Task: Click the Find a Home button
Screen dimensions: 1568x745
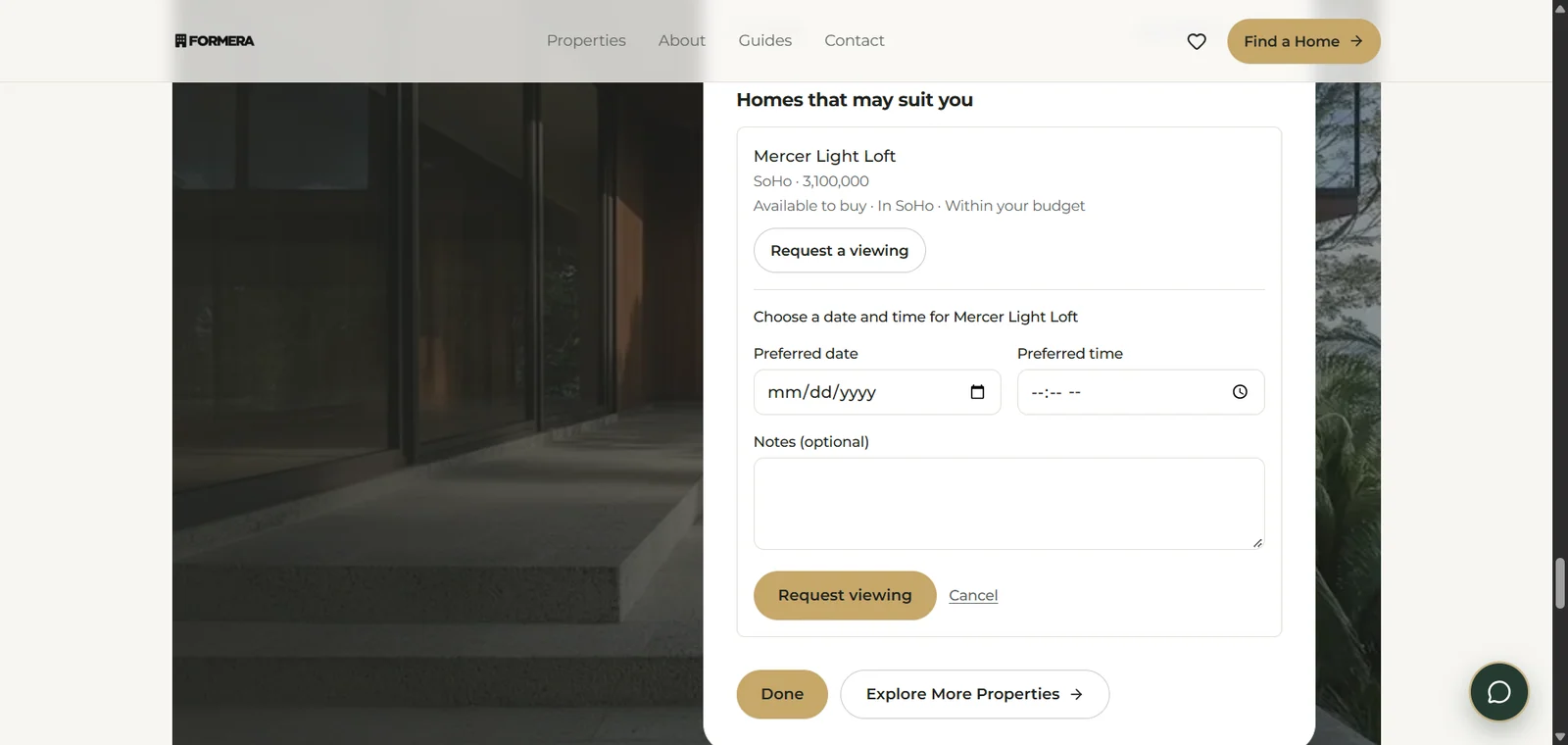Action: pos(1303,41)
